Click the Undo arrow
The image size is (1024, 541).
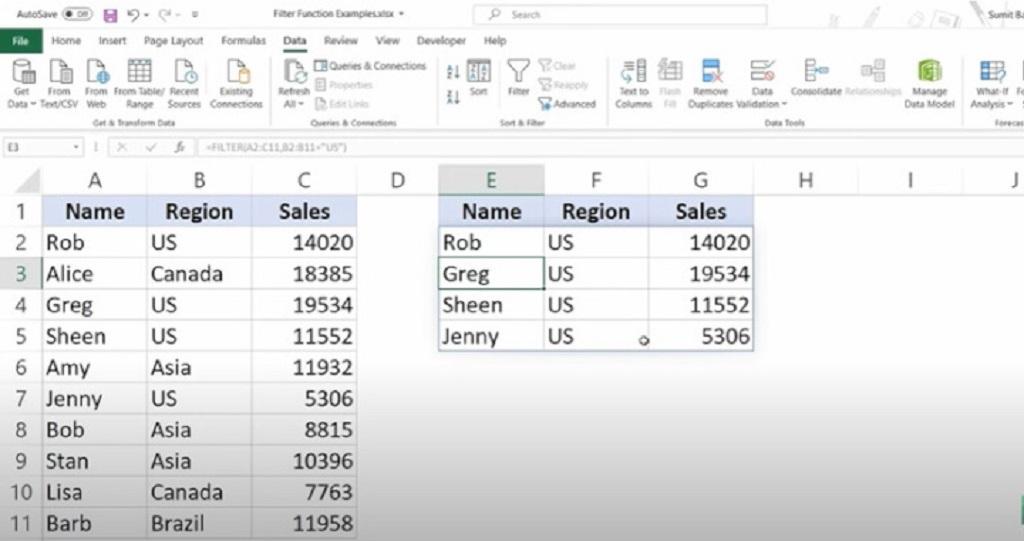tap(133, 14)
